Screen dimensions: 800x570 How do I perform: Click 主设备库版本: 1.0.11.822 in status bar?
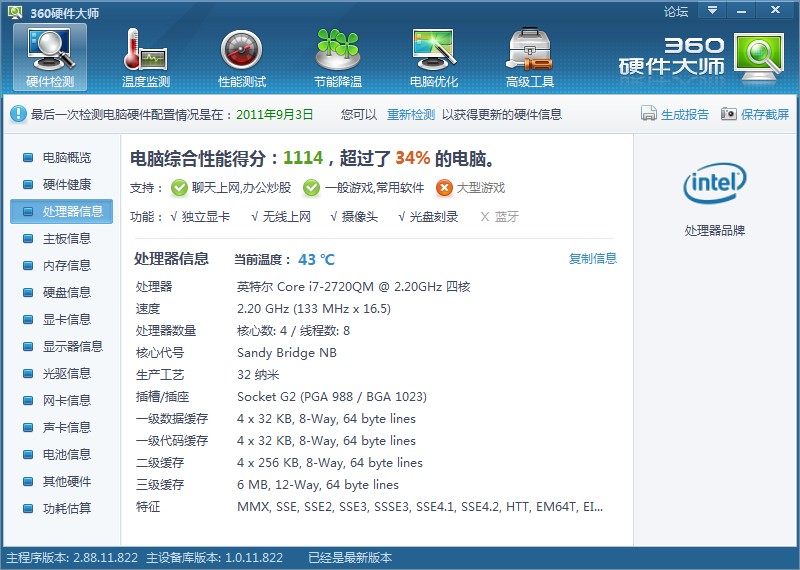[214, 558]
